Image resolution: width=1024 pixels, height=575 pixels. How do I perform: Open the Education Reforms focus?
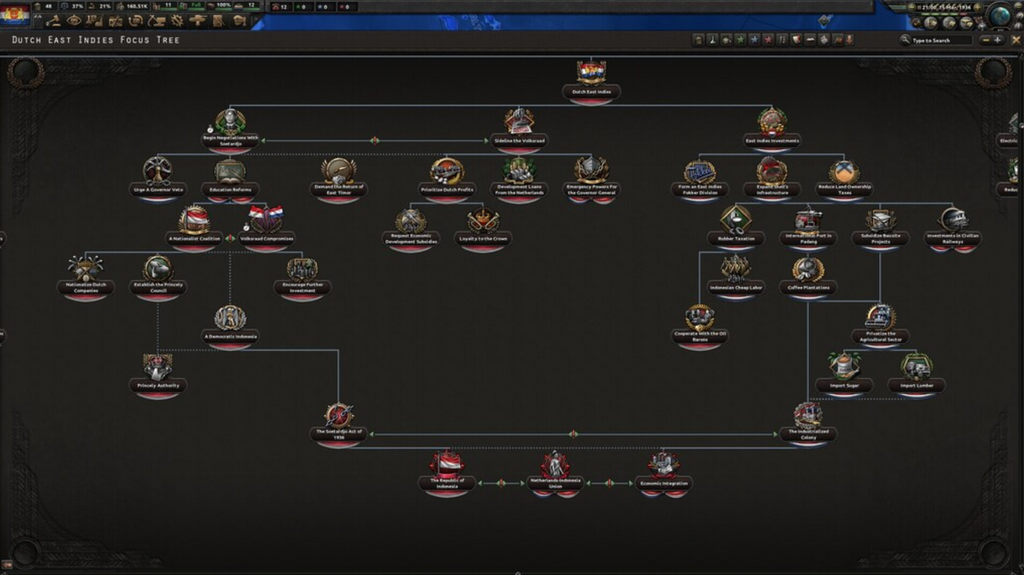click(230, 178)
